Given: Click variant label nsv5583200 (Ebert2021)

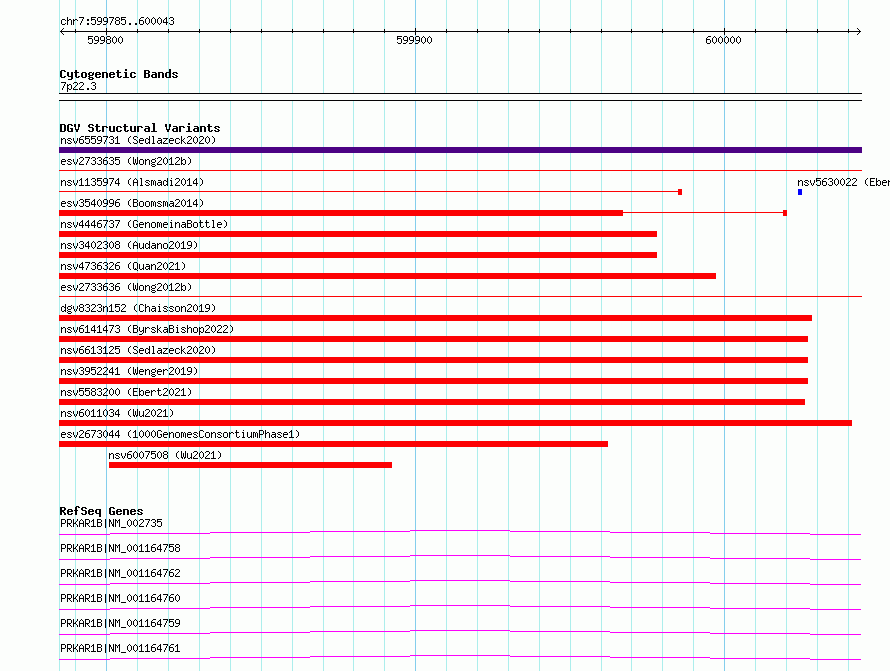Looking at the screenshot, I should [x=126, y=392].
